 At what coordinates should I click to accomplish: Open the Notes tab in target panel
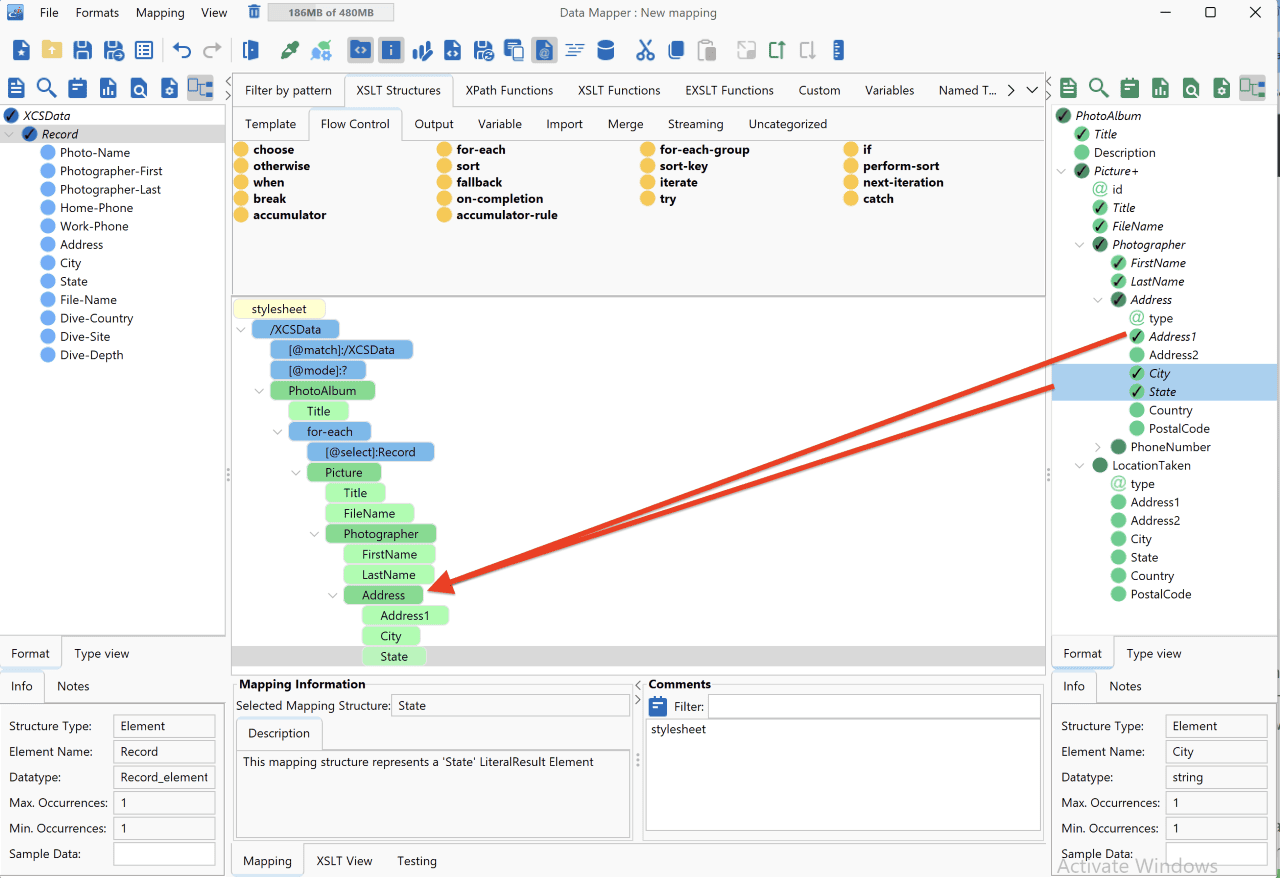tap(1125, 686)
